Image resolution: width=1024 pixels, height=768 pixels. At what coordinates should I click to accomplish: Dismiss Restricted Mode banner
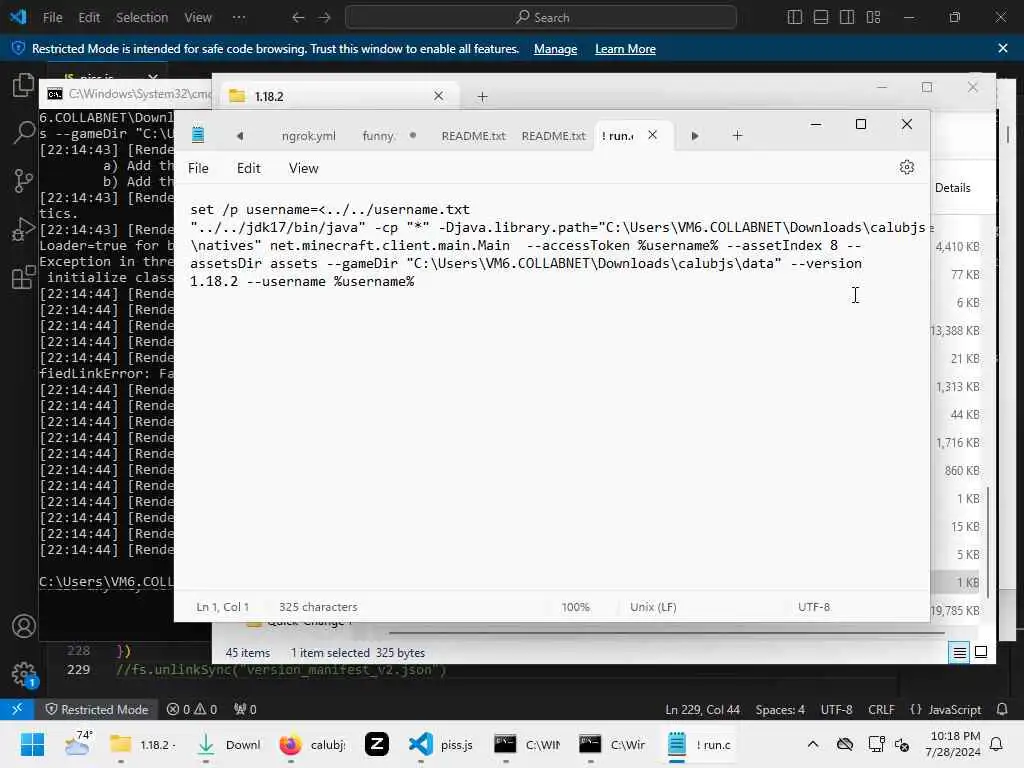pyautogui.click(x=1003, y=48)
